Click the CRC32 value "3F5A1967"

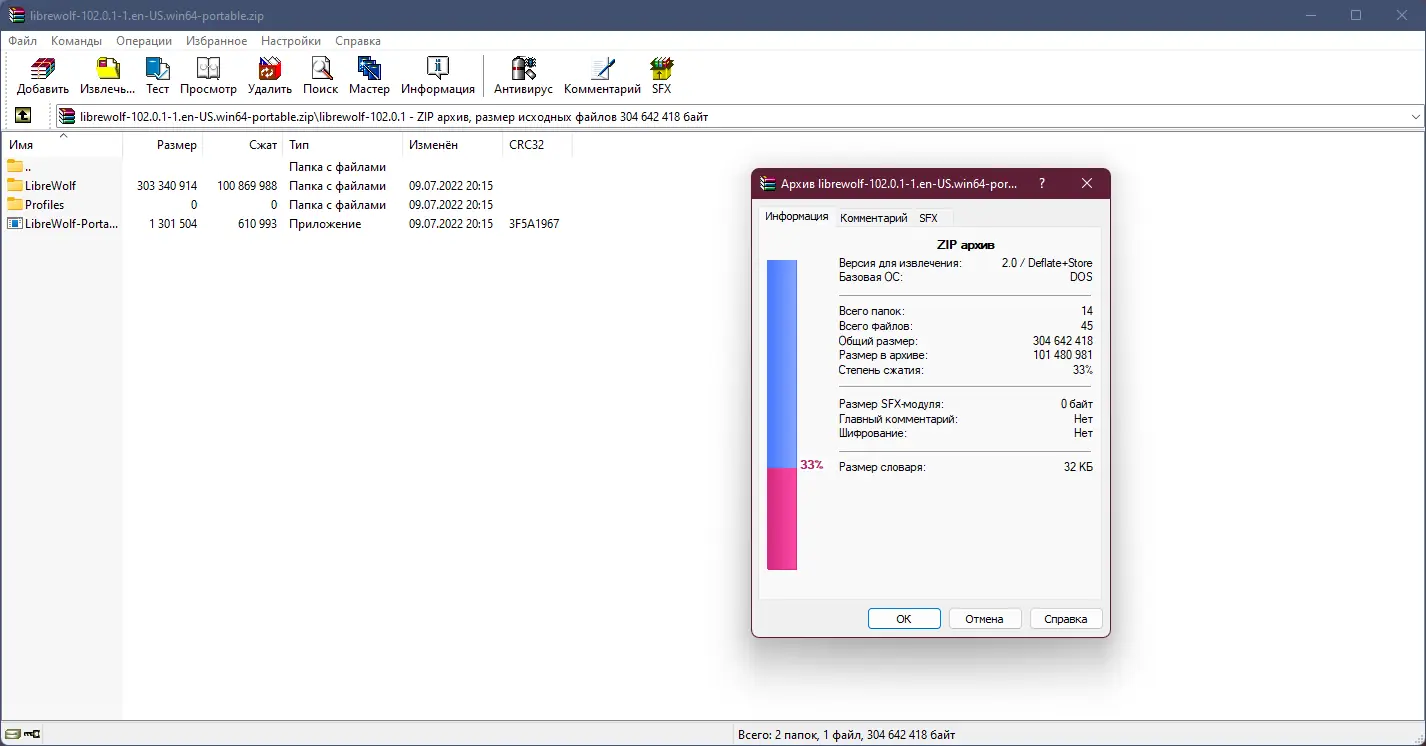pyautogui.click(x=534, y=224)
